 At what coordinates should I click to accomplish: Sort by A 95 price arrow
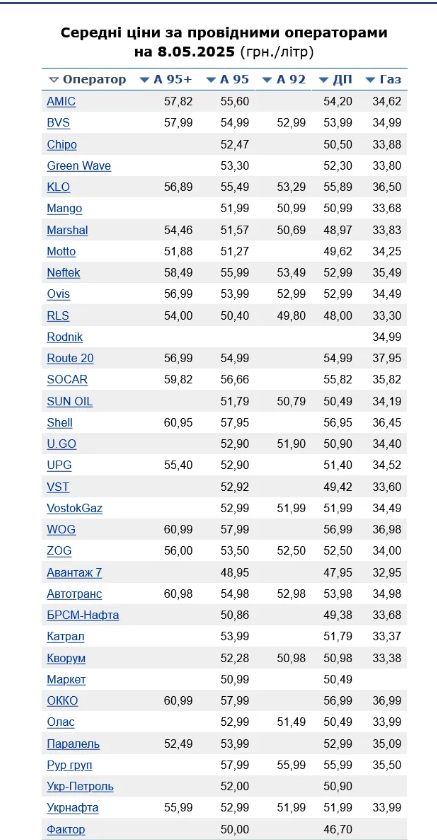click(x=210, y=80)
